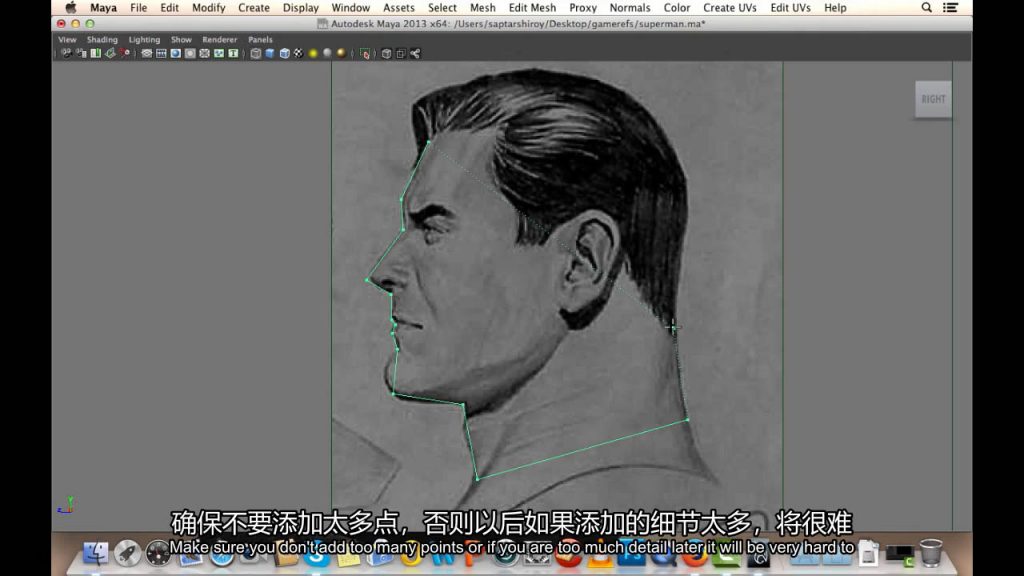Open the Edit UVs menu
The height and width of the screenshot is (576, 1024).
pyautogui.click(x=790, y=8)
